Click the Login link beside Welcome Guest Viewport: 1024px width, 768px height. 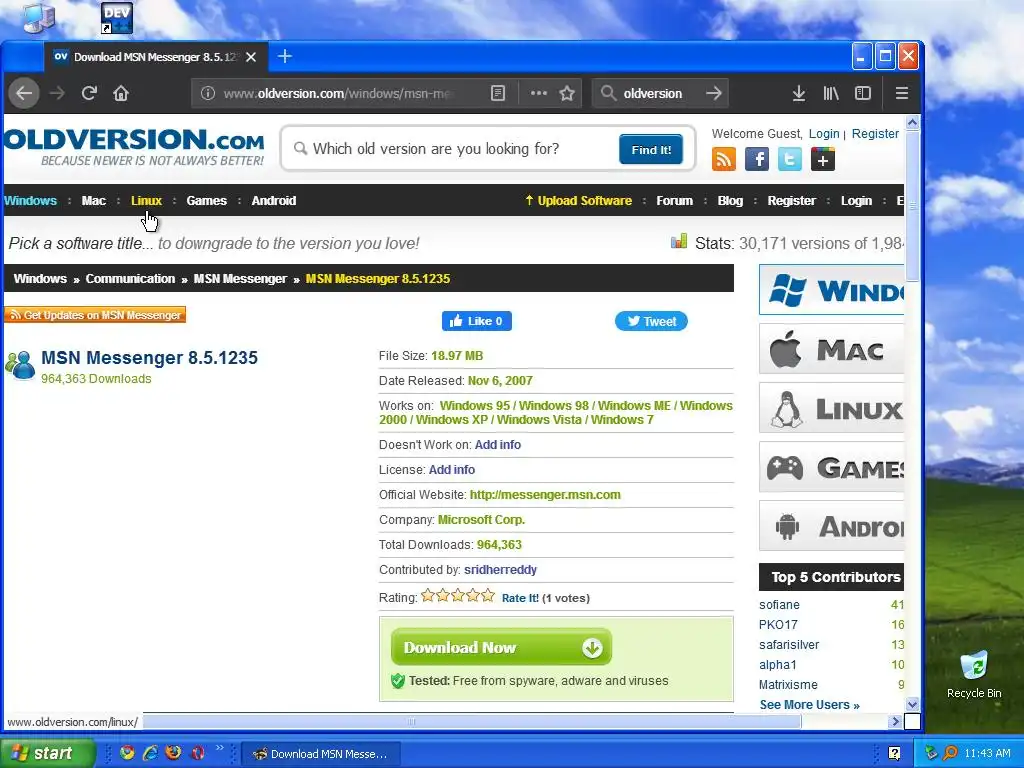(x=824, y=134)
